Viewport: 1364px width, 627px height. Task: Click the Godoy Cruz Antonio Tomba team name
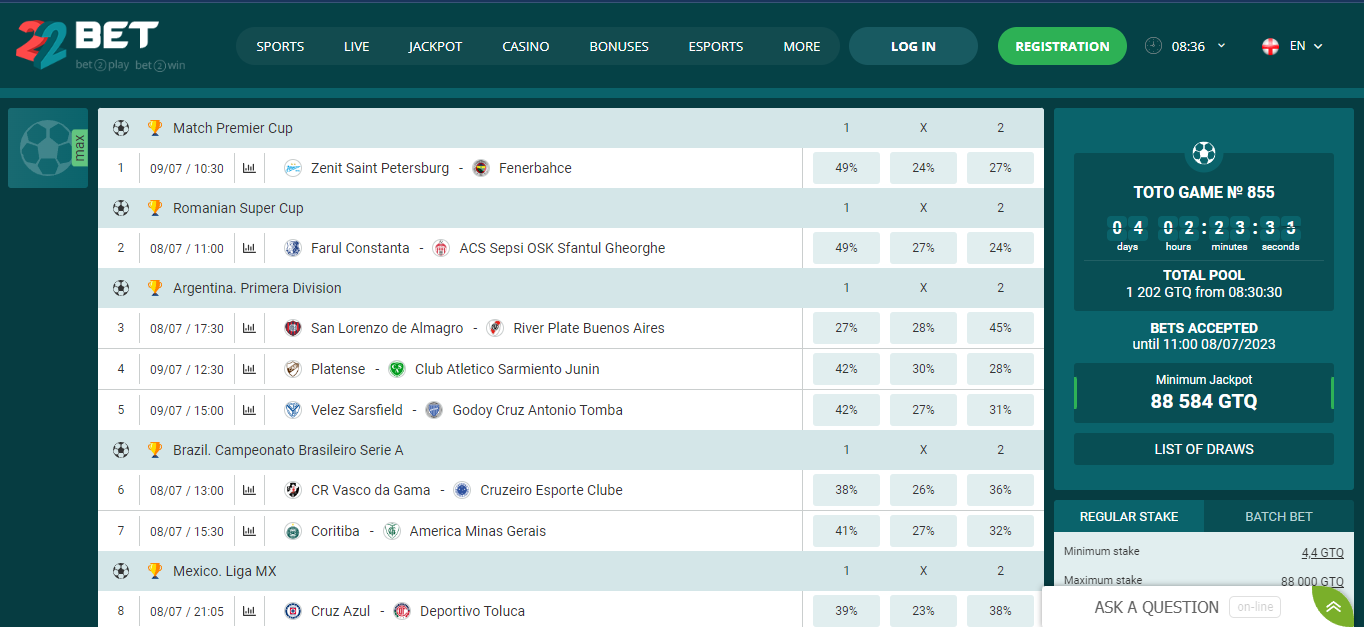click(537, 410)
